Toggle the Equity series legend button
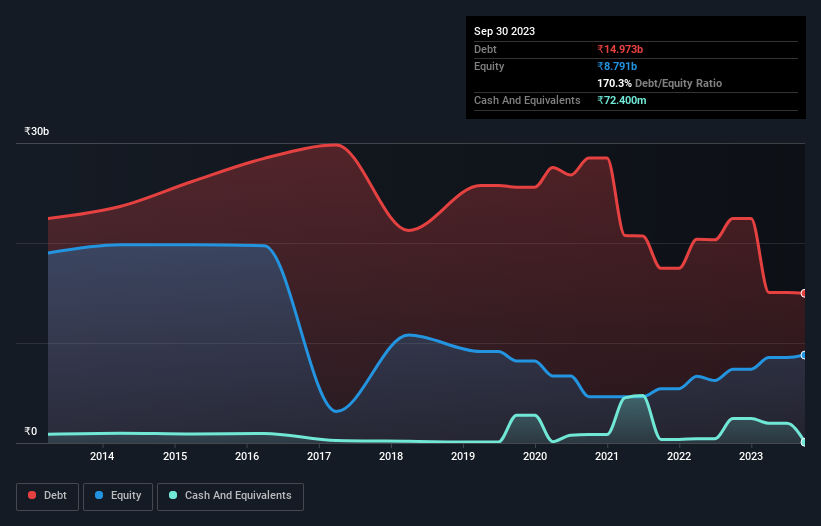 [x=118, y=496]
